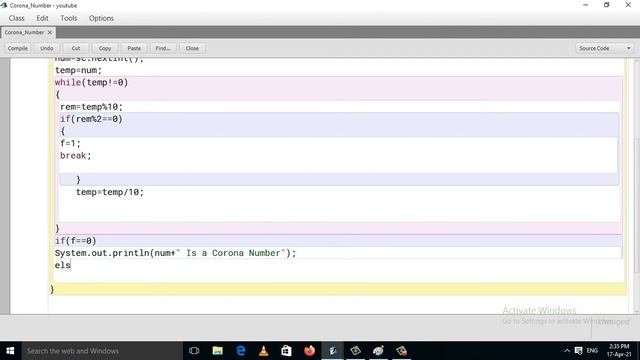This screenshot has width=640, height=360.
Task: Launch Microsoft Edge from taskbar
Action: 241,351
